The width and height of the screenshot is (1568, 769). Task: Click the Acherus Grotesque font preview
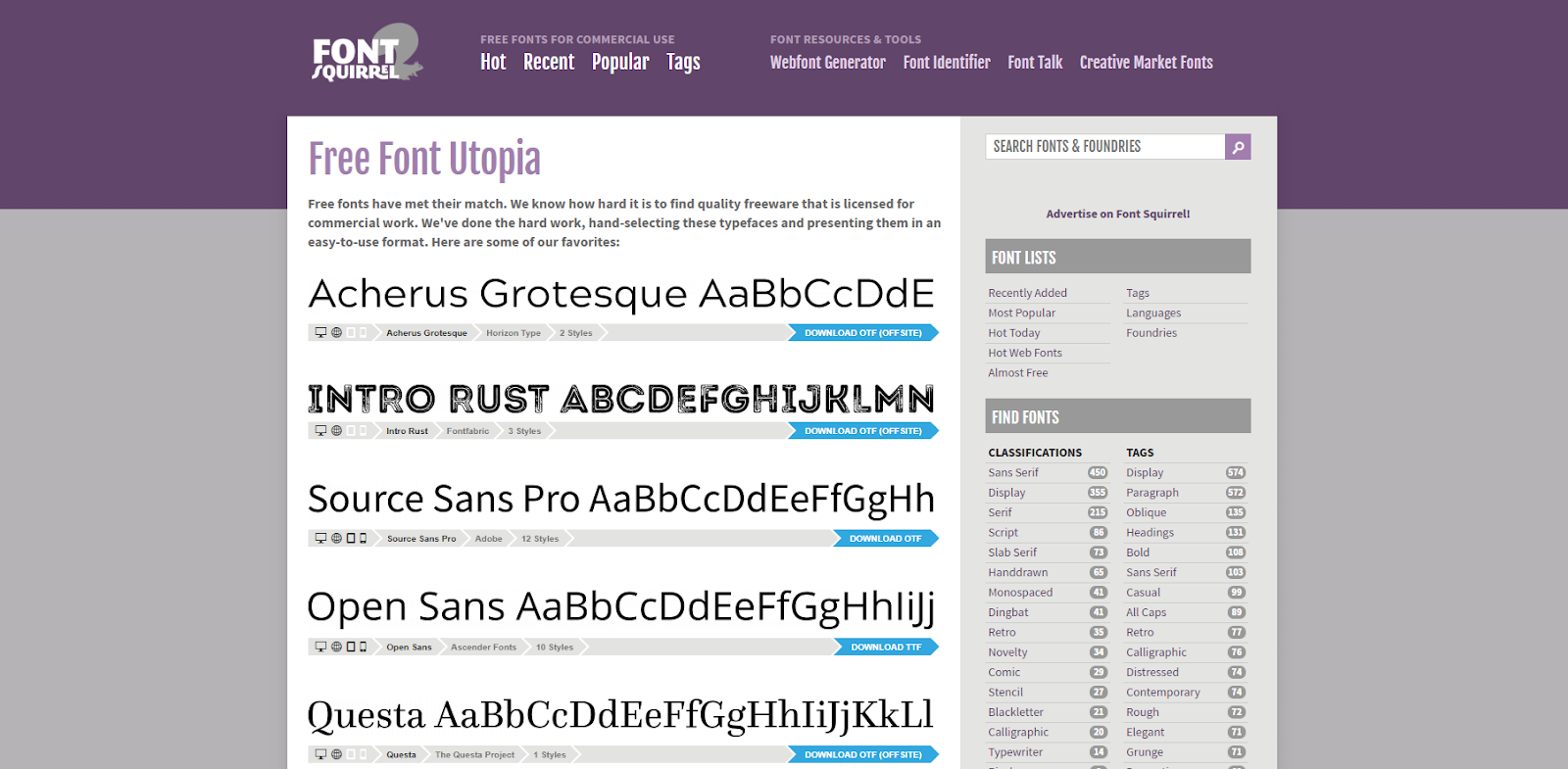coord(621,294)
